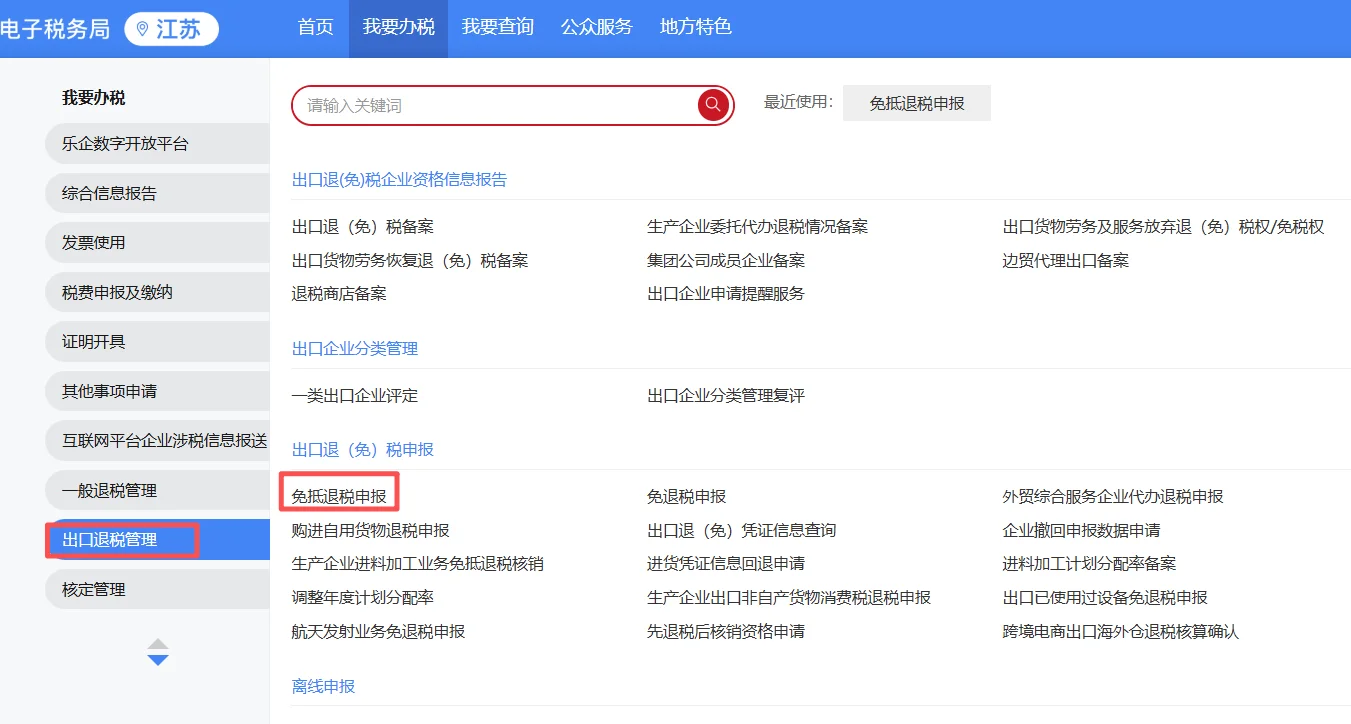Select the 公众服务 tab
Image resolution: width=1351 pixels, height=724 pixels.
pyautogui.click(x=597, y=28)
